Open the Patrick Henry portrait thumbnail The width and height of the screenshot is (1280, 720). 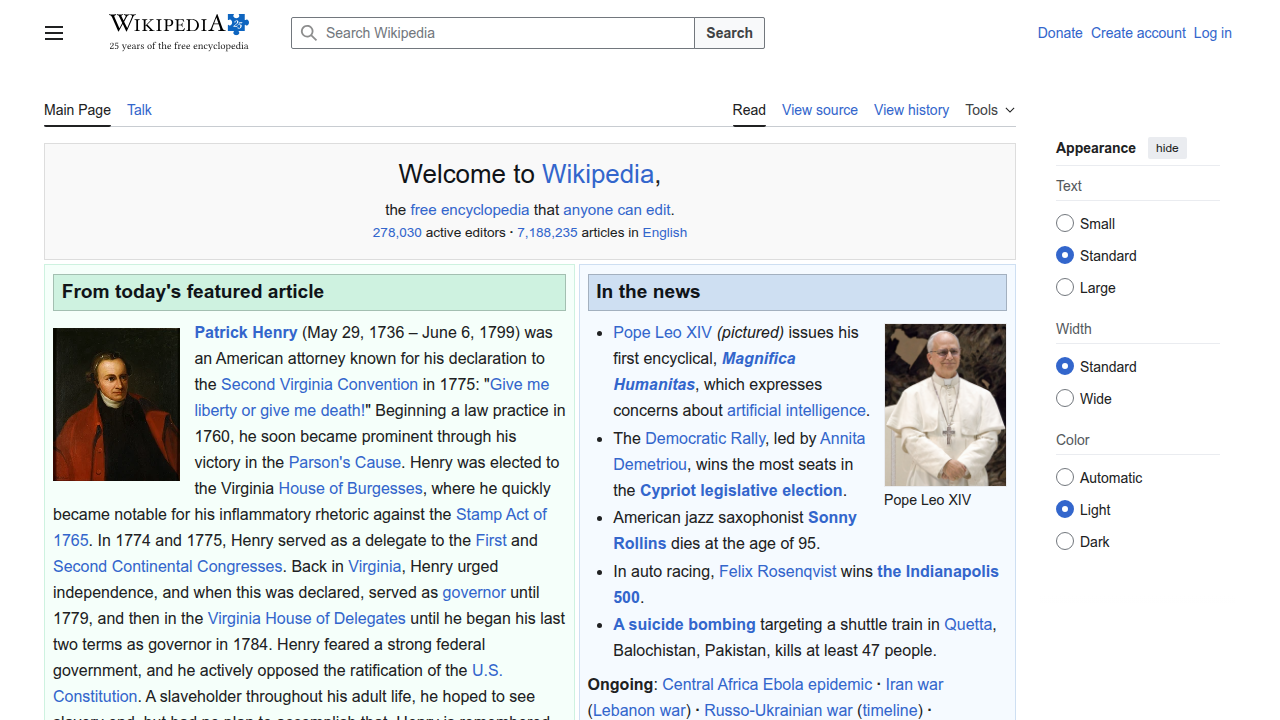(116, 404)
